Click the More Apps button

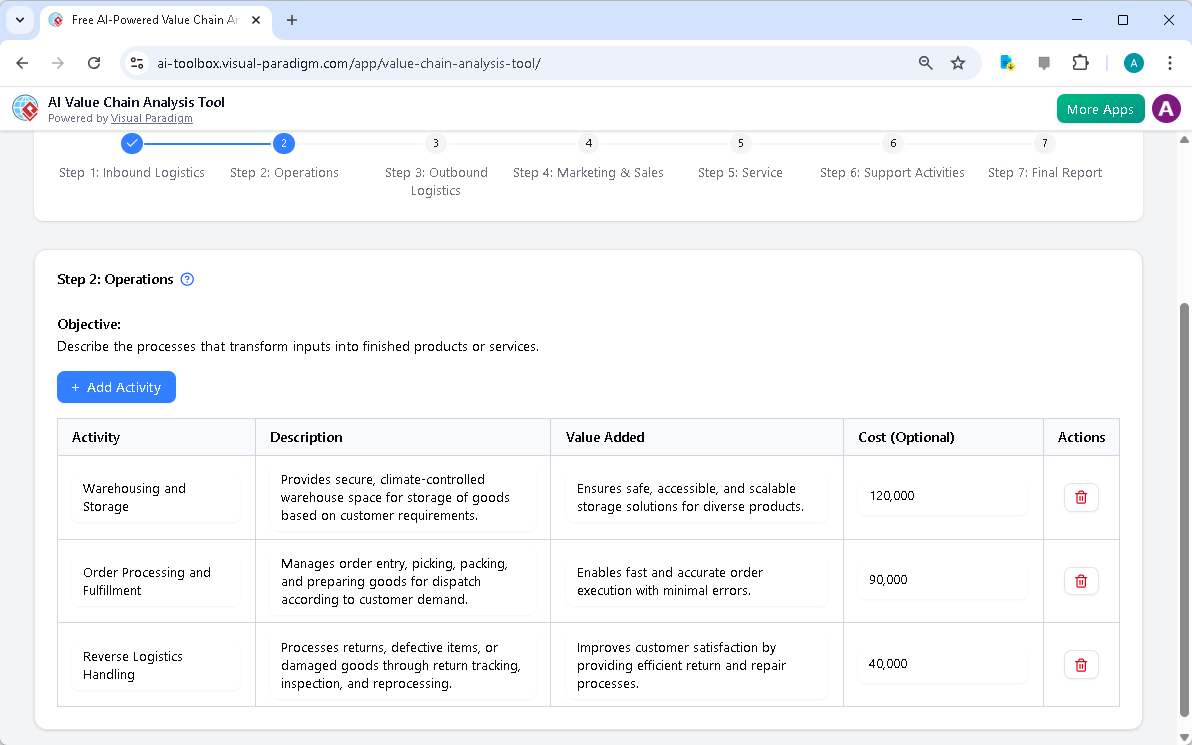[1100, 108]
